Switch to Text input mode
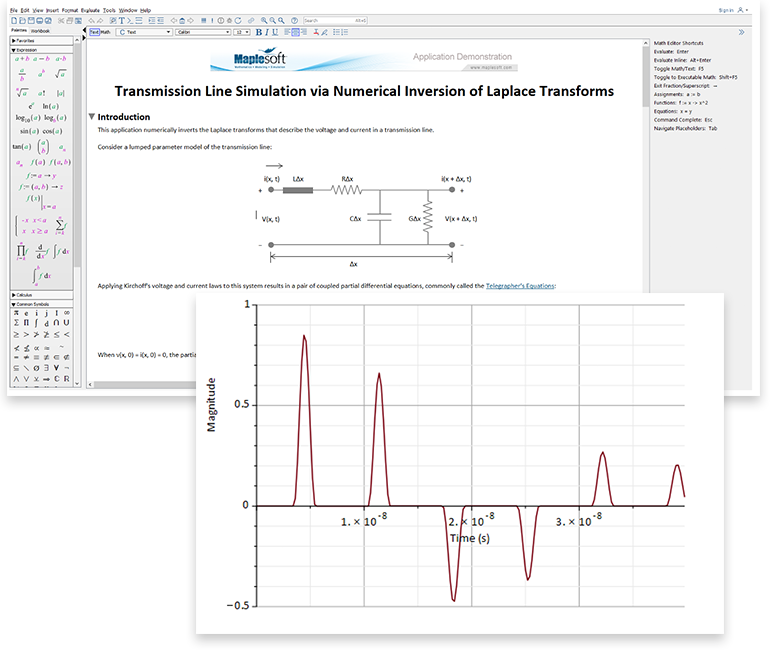This screenshot has width=775, height=661. pyautogui.click(x=94, y=32)
